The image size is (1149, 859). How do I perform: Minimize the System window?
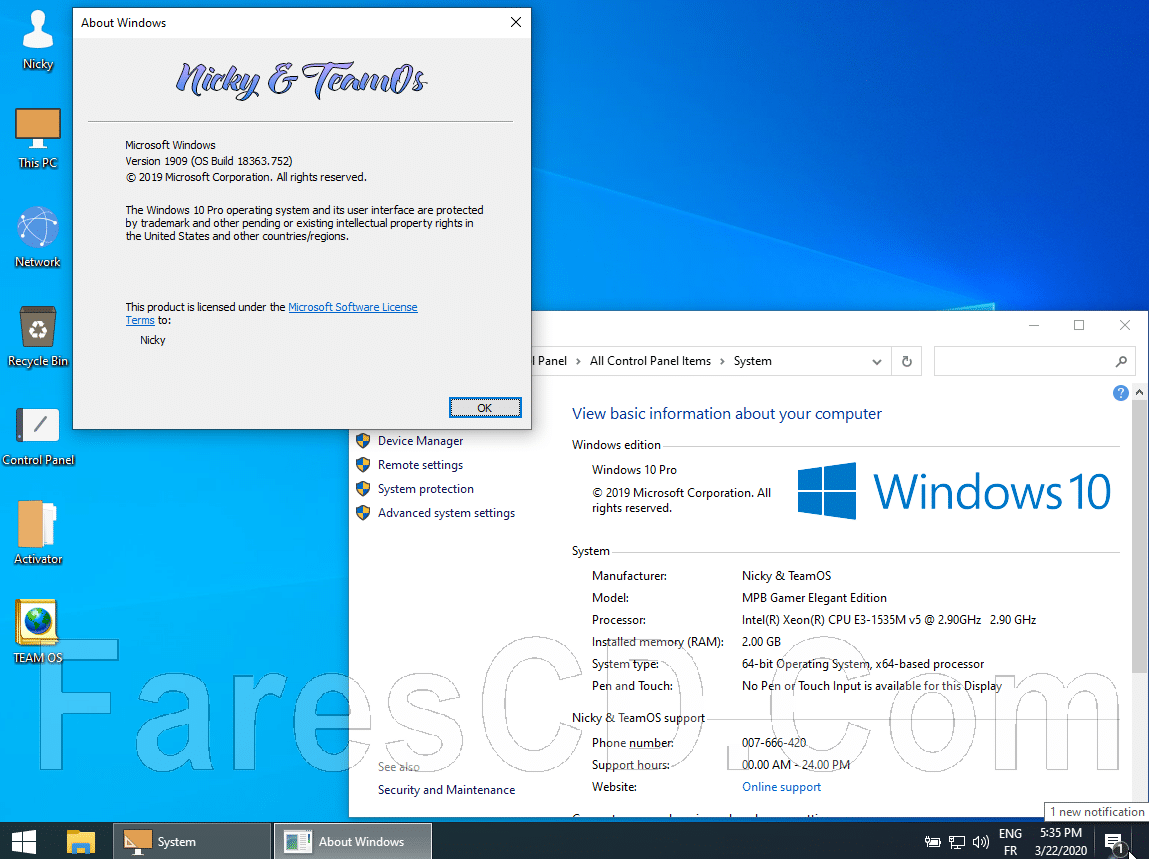[x=1034, y=325]
